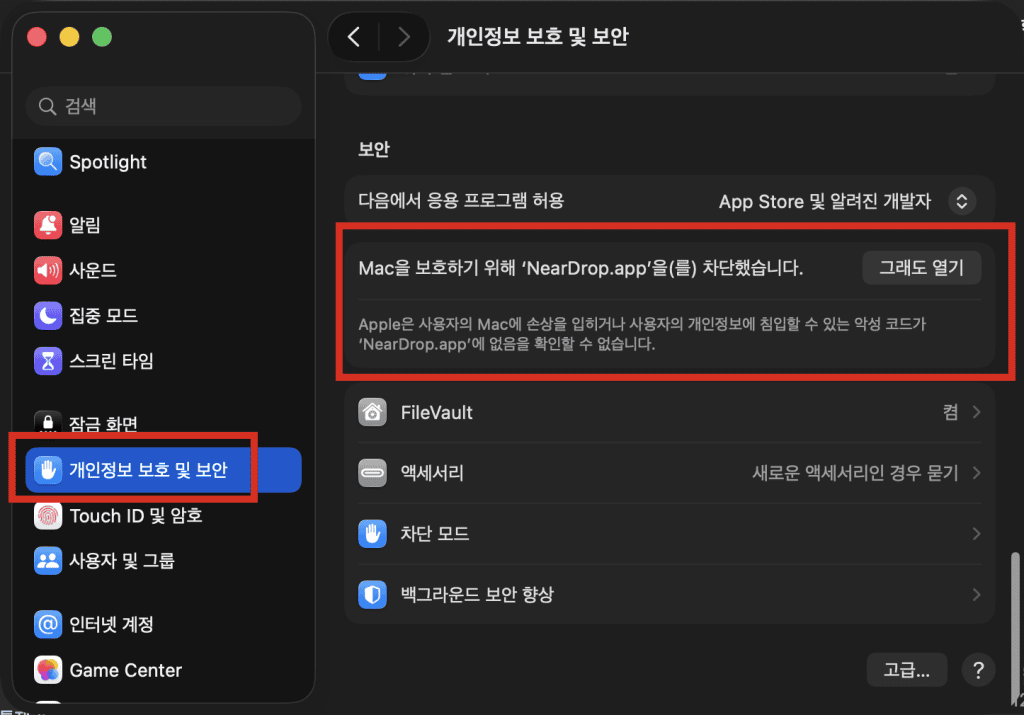Click the FileVault label text

[436, 412]
